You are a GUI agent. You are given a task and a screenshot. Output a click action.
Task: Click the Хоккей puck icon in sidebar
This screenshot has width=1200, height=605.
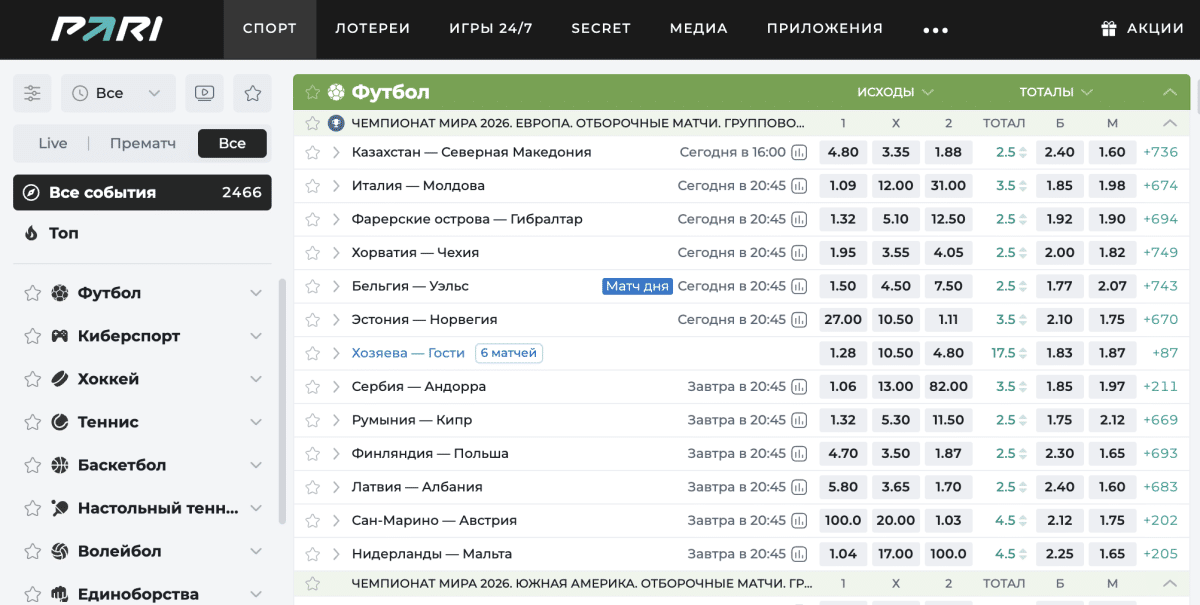60,379
